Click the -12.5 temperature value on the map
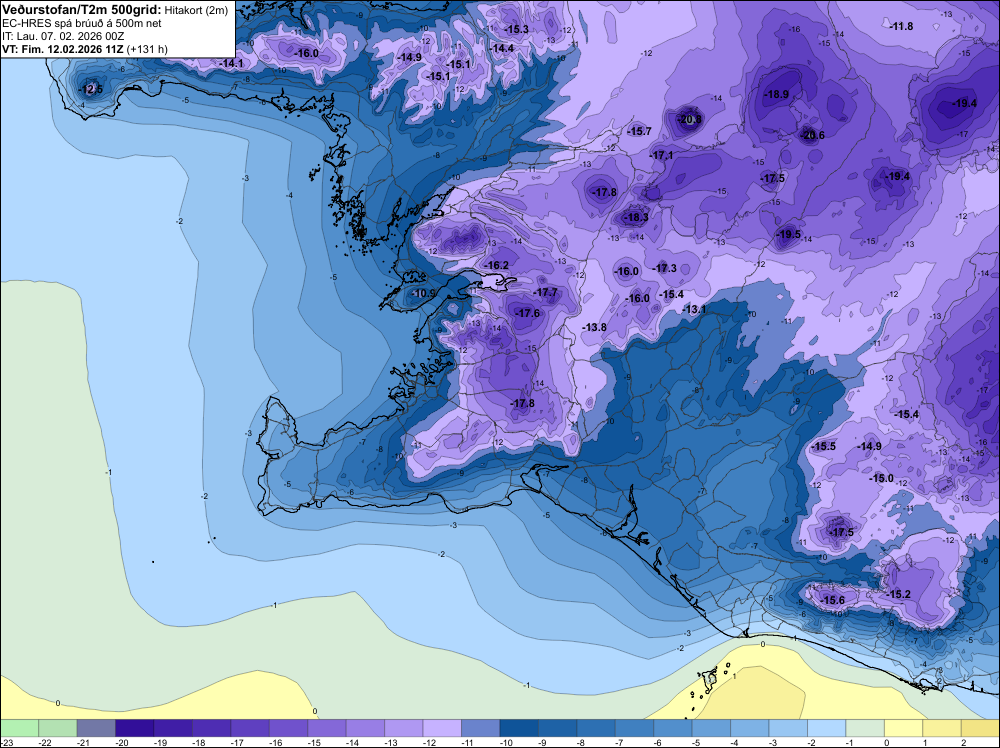 click(91, 89)
